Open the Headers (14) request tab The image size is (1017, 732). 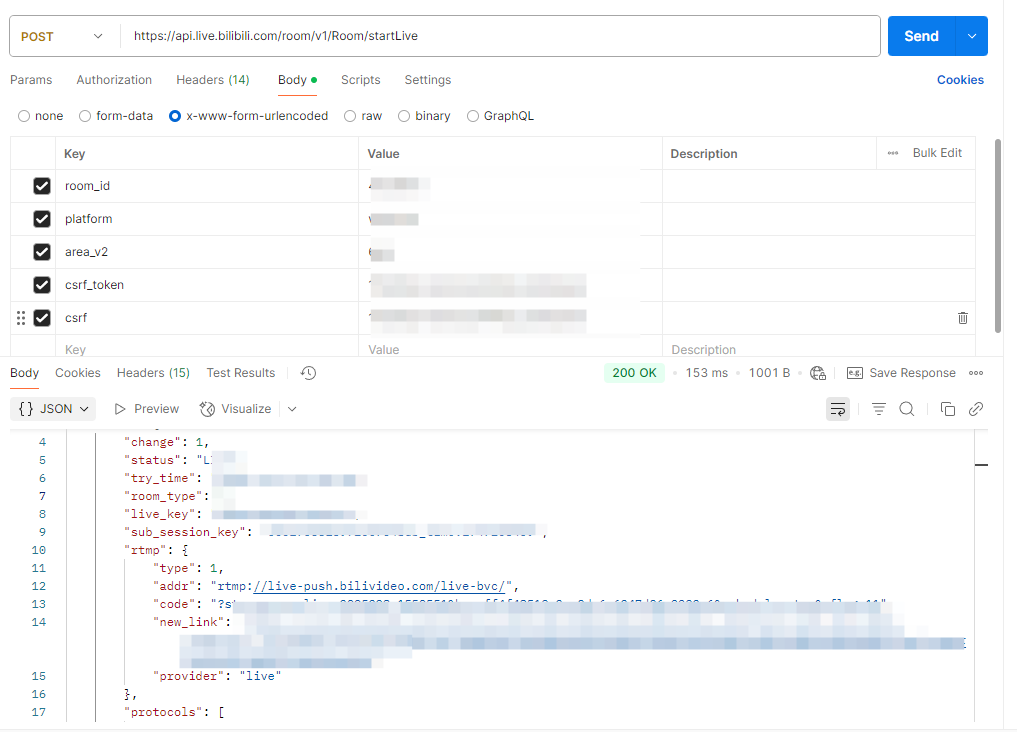click(213, 80)
